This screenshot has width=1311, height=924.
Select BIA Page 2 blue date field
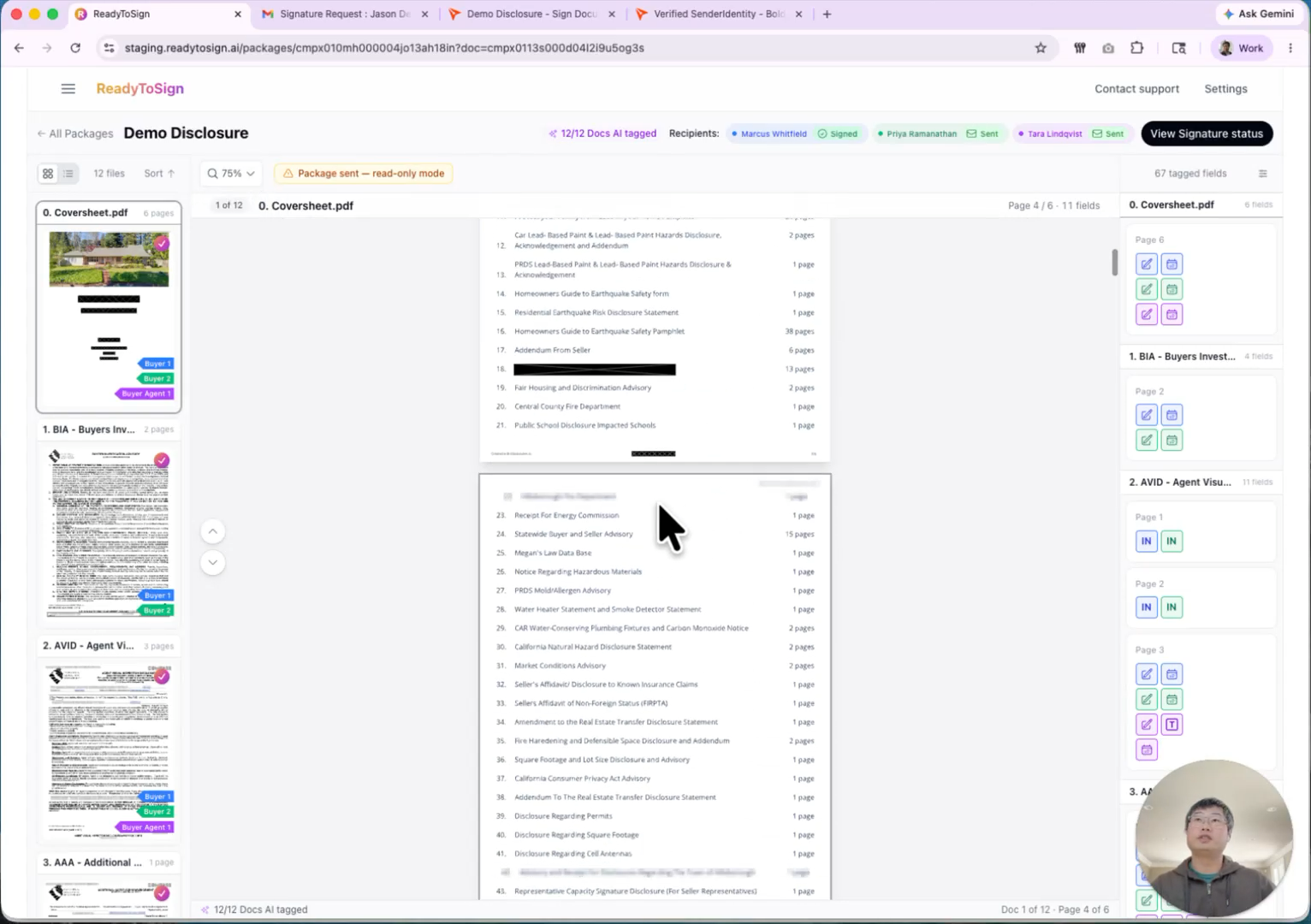point(1172,415)
